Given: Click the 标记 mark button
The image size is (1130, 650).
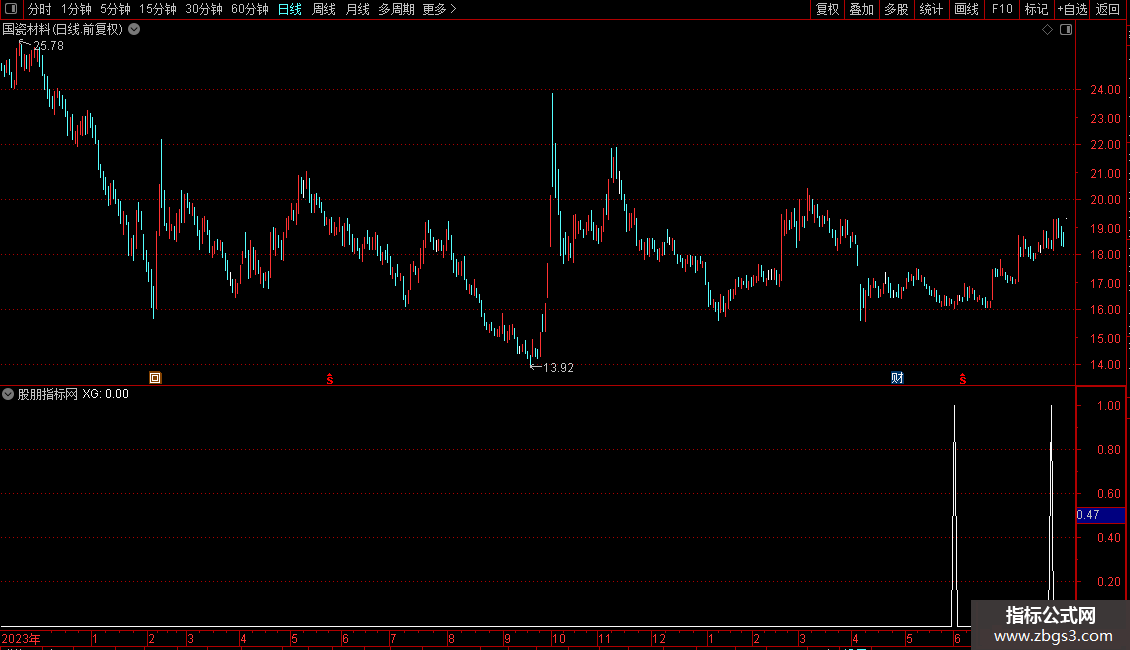Looking at the screenshot, I should [x=1036, y=9].
